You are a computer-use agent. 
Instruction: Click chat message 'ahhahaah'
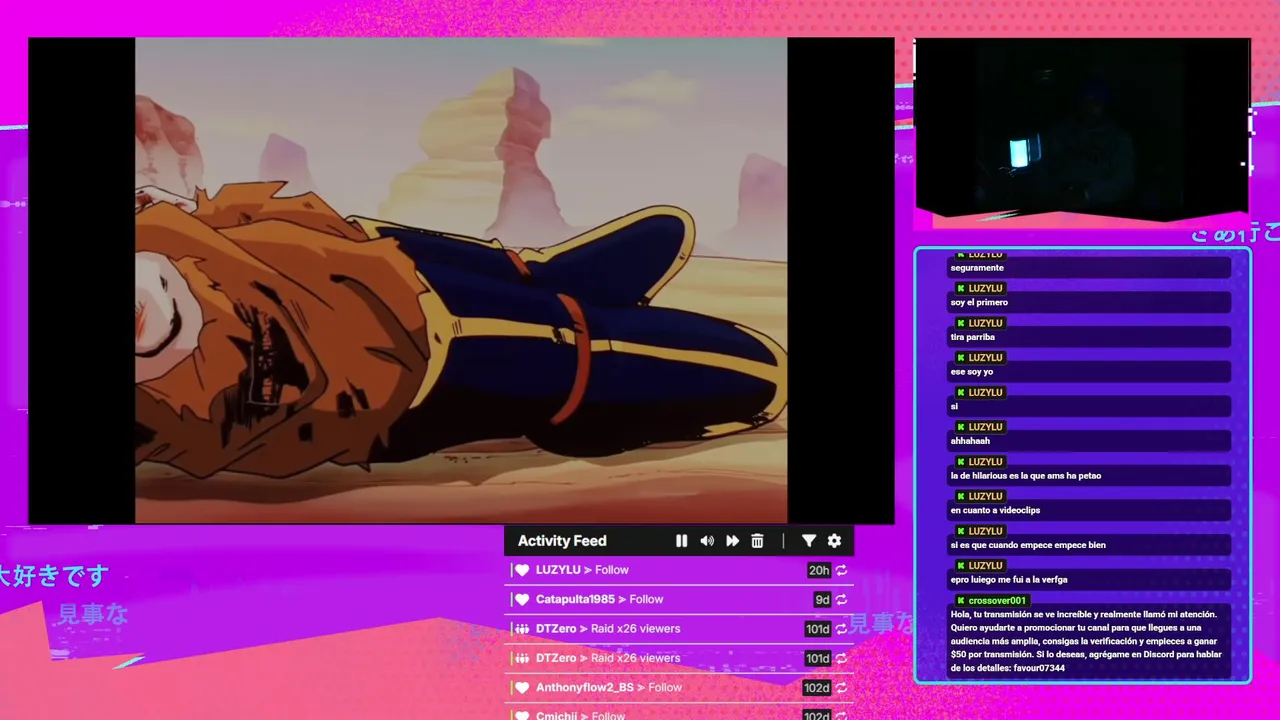click(x=970, y=441)
